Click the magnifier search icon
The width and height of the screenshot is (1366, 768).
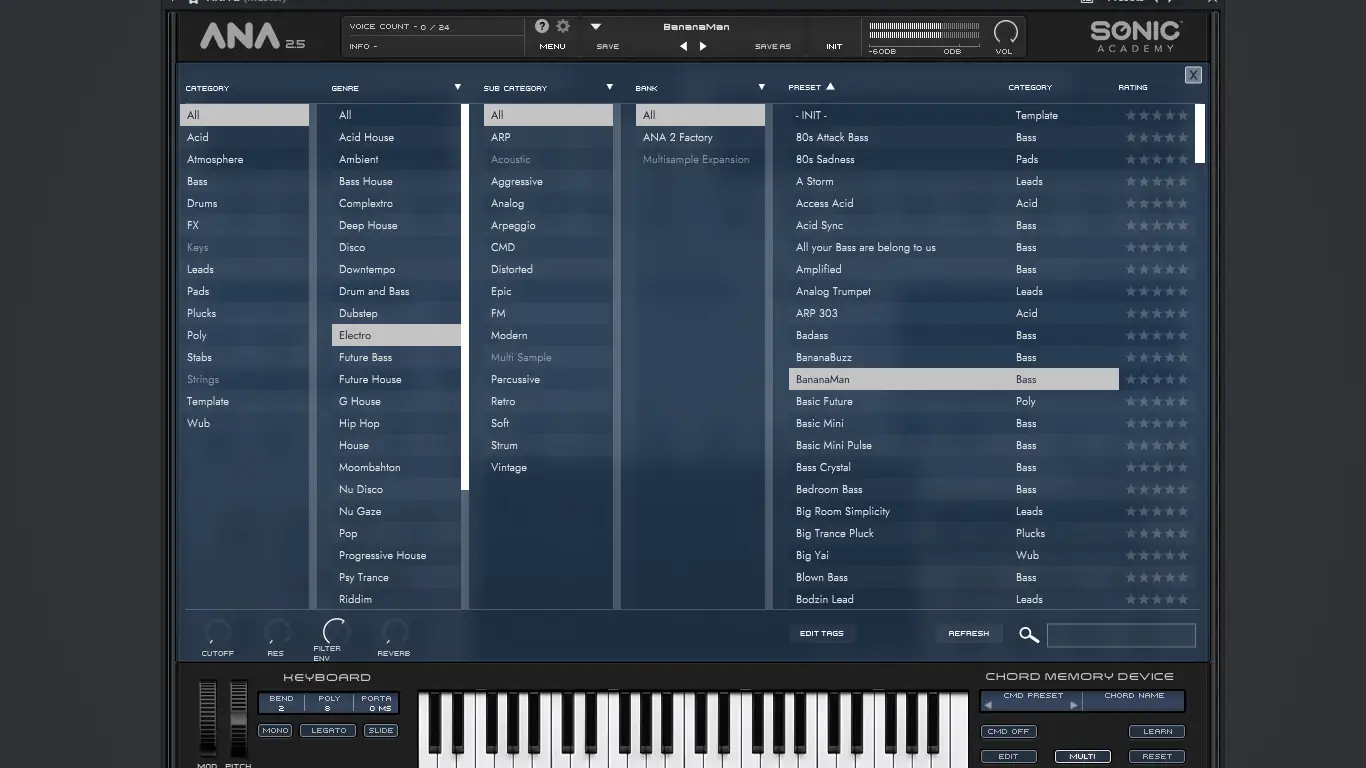coord(1029,634)
